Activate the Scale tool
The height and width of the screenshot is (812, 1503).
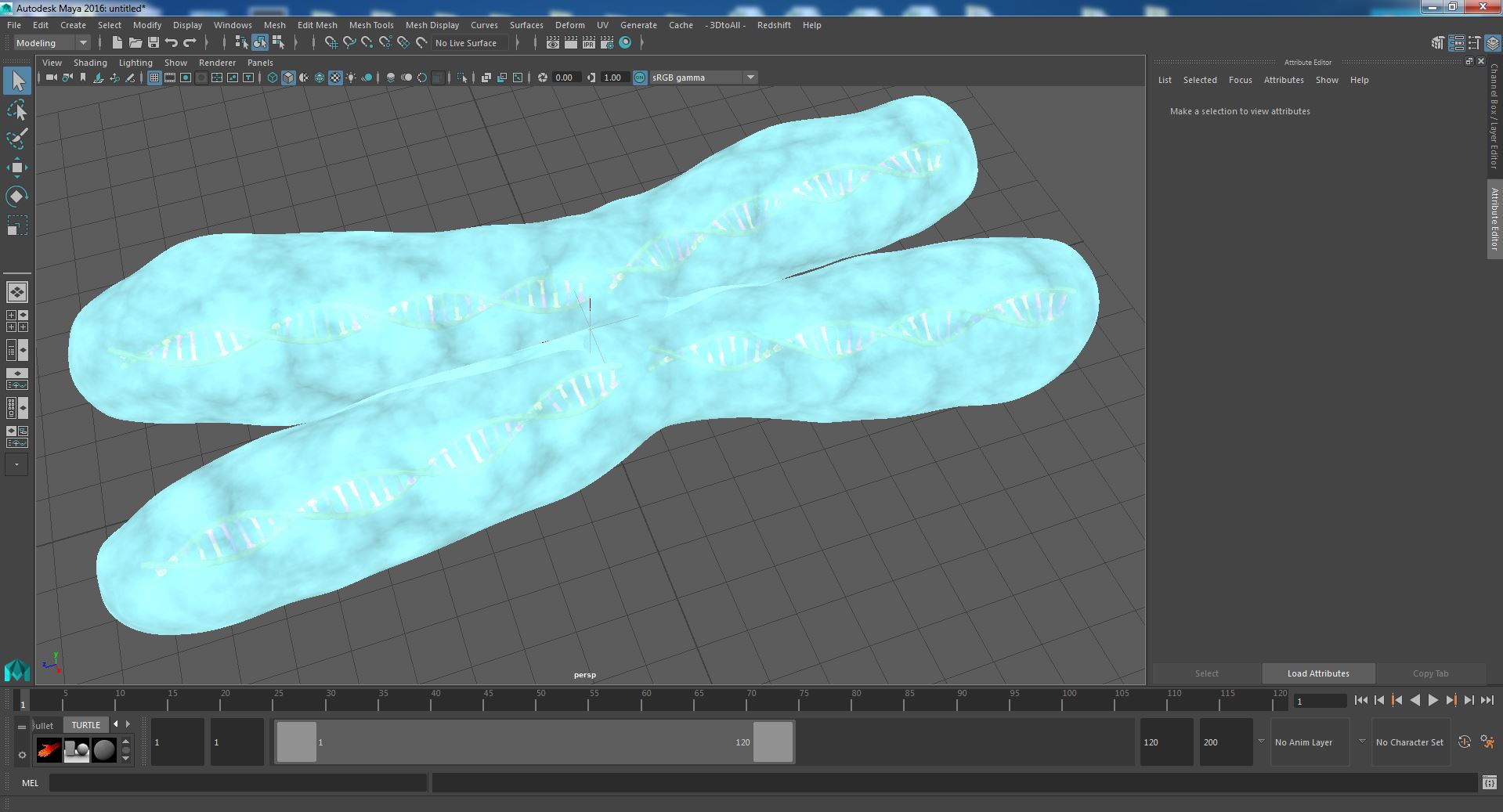pyautogui.click(x=17, y=226)
